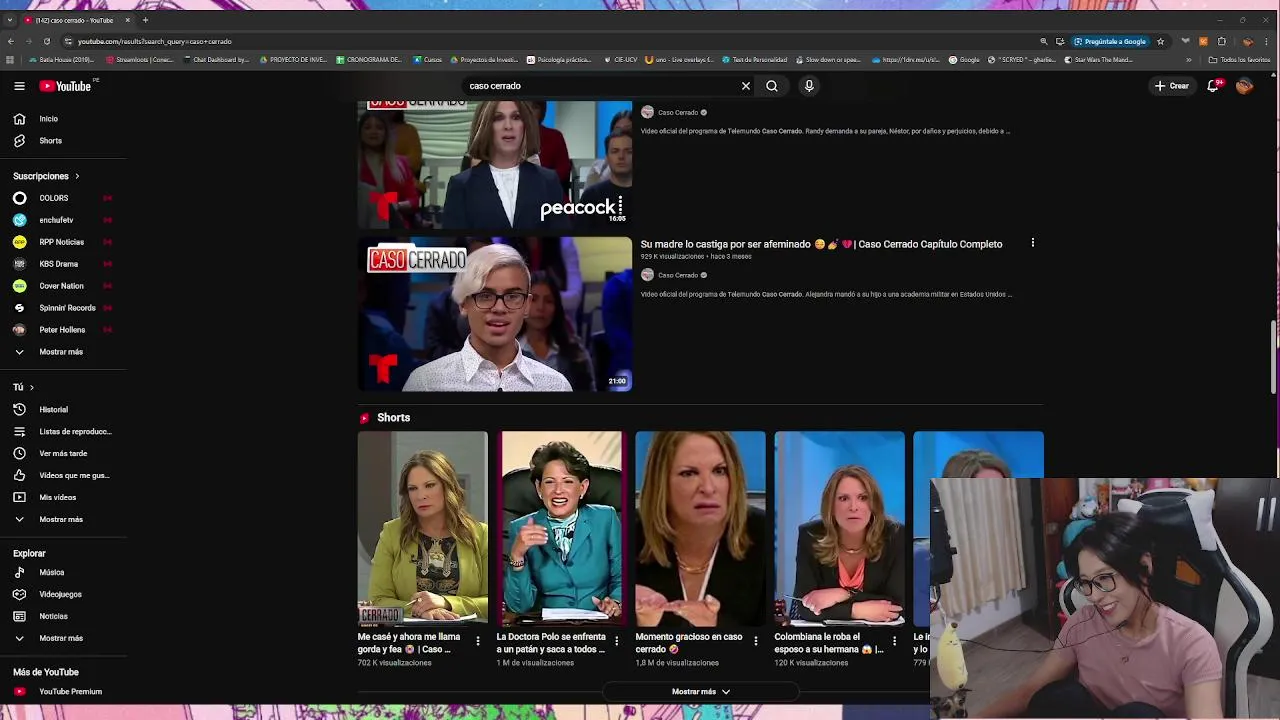Reload the browser page
Image resolution: width=1280 pixels, height=720 pixels.
coord(46,41)
